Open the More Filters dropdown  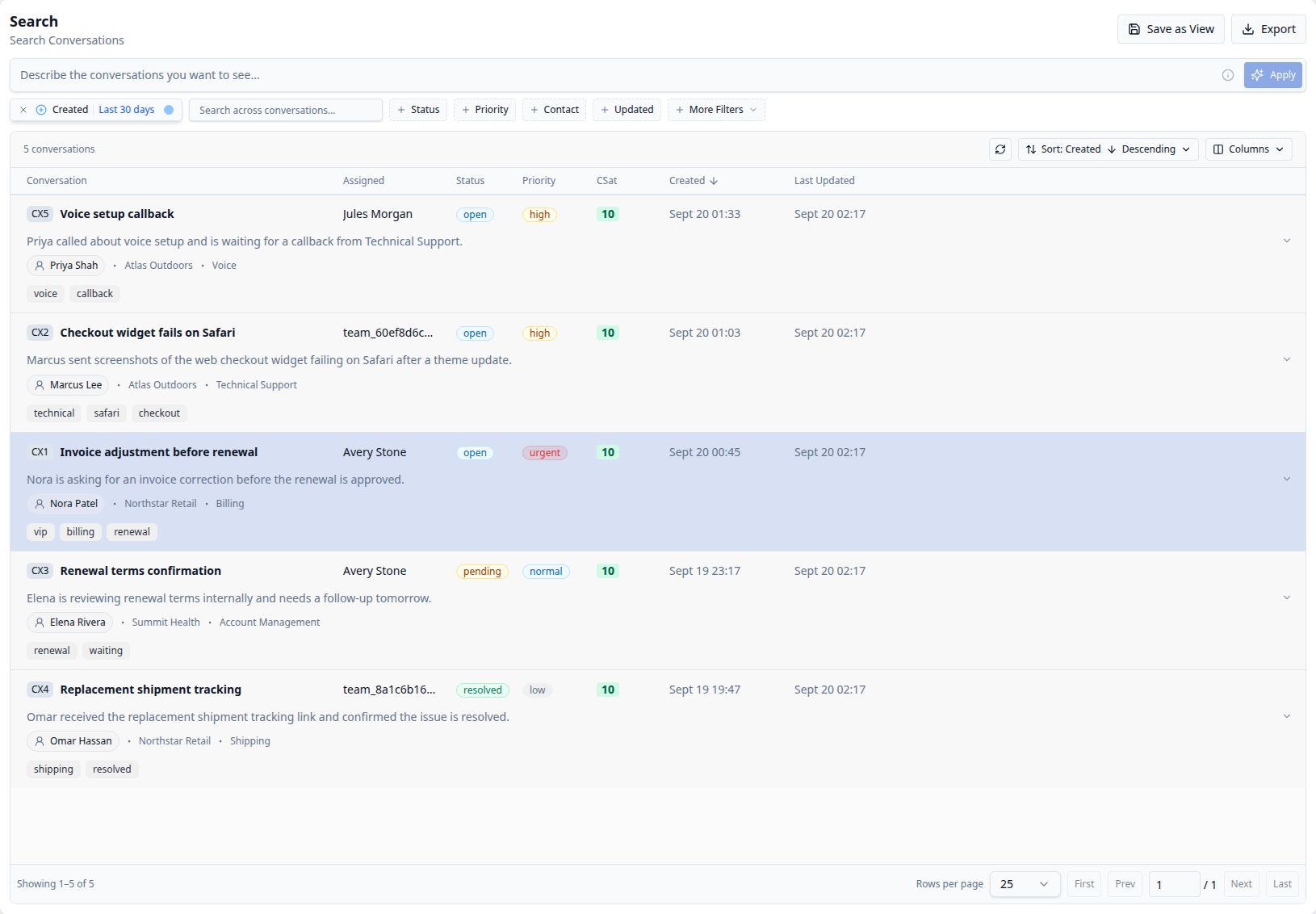[x=716, y=110]
